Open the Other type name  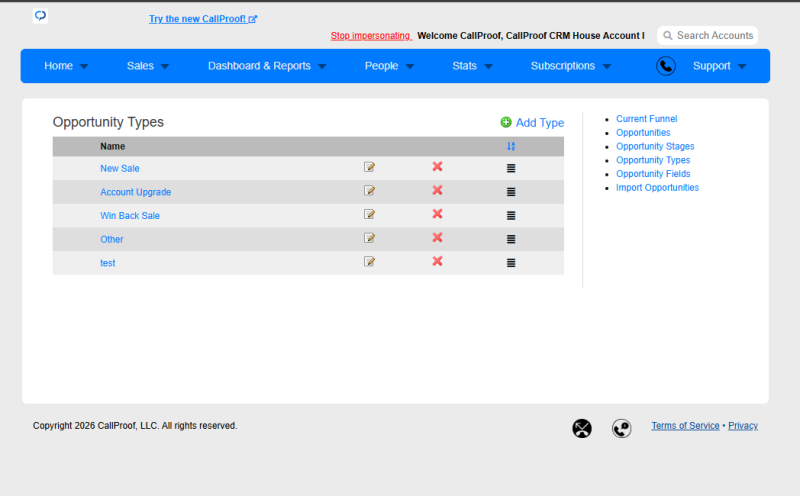click(112, 239)
